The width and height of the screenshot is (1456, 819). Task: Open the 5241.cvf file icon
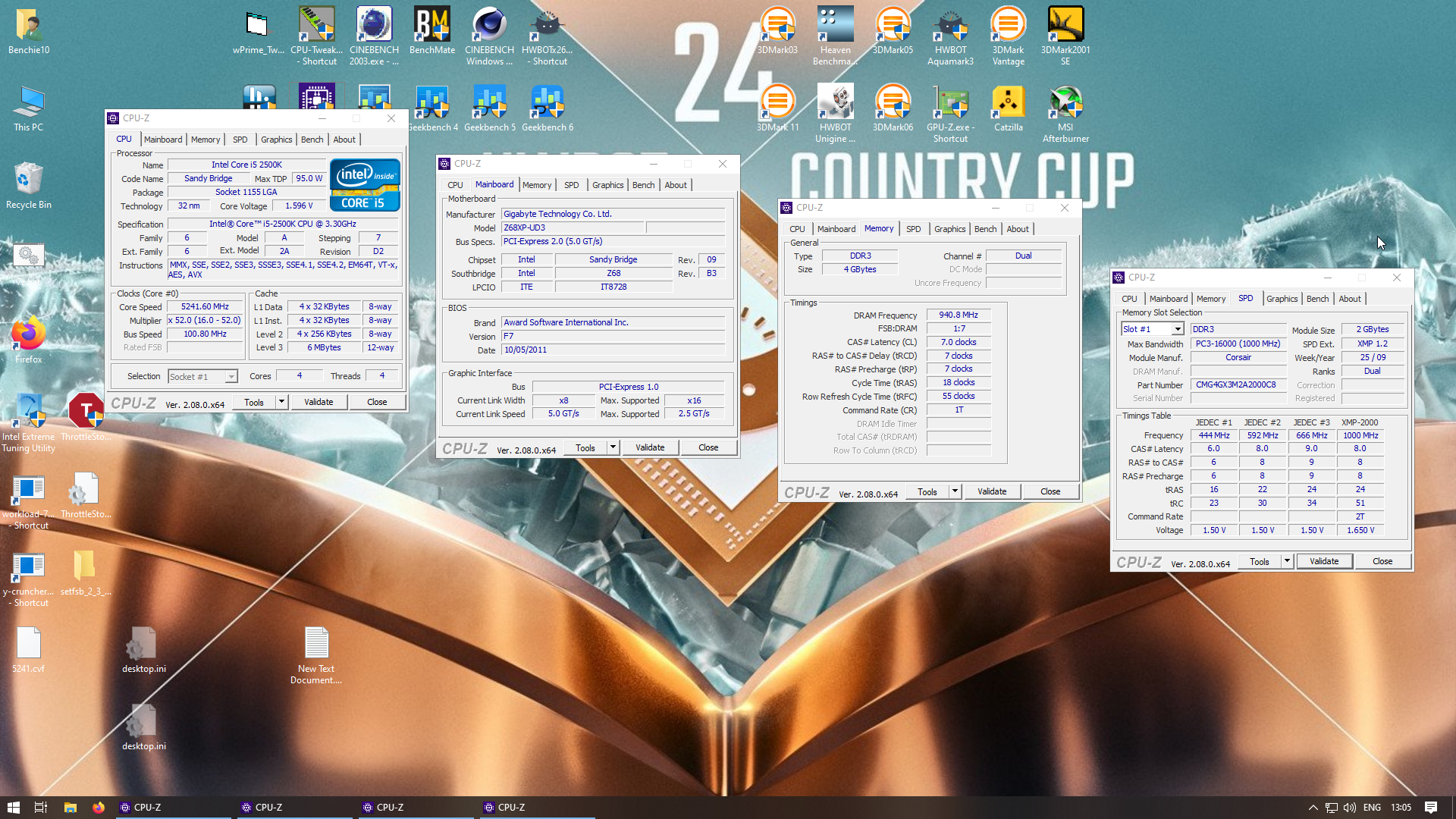(28, 643)
